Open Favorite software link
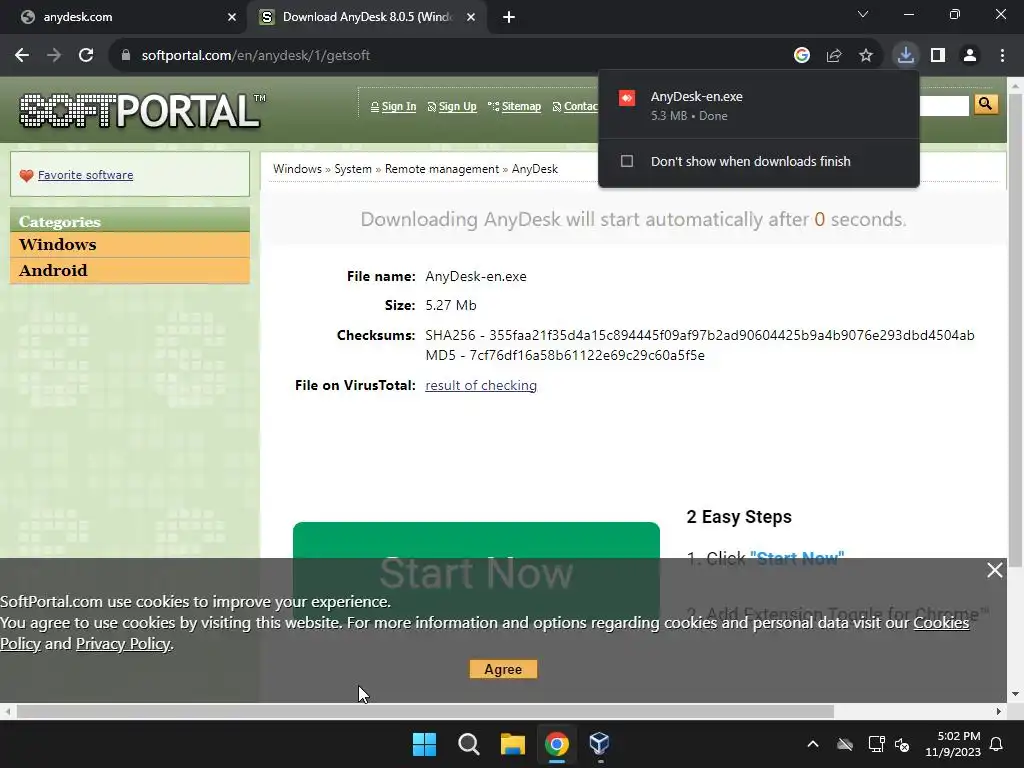The image size is (1024, 768). point(86,175)
